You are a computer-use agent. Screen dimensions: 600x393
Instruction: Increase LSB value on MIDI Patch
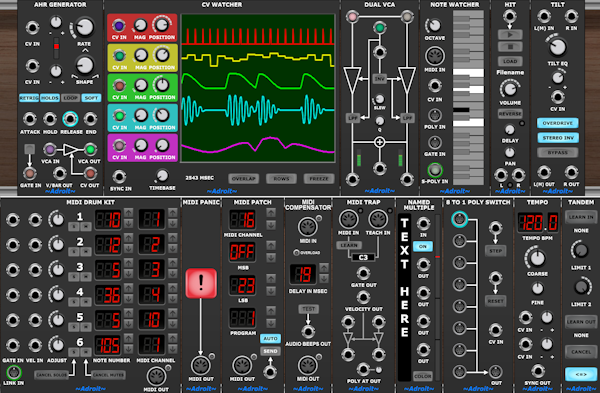point(271,278)
